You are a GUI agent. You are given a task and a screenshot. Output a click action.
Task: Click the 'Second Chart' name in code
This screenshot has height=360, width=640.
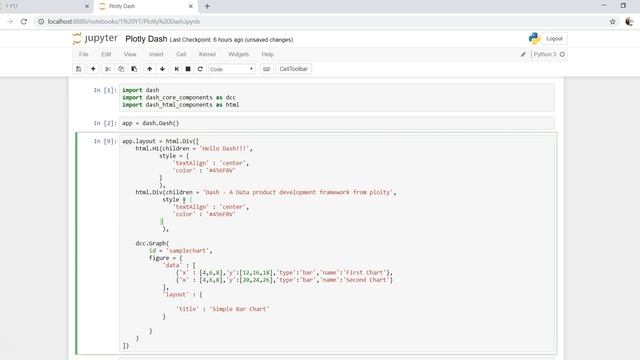point(366,280)
